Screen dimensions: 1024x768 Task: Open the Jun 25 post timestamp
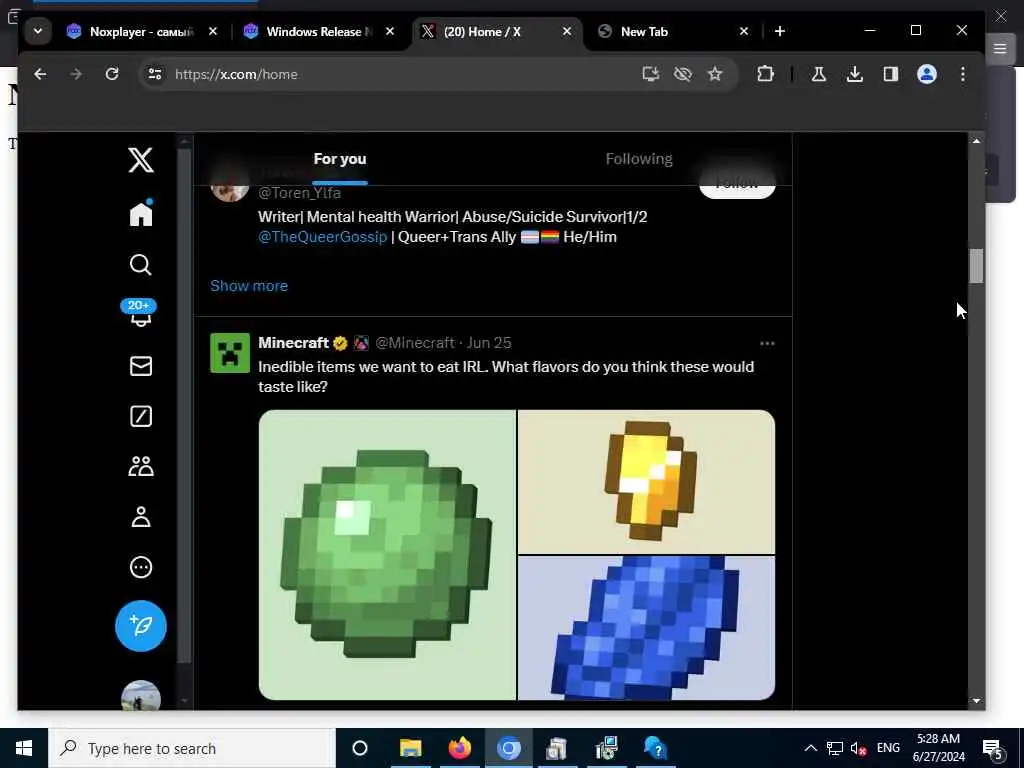tap(488, 343)
